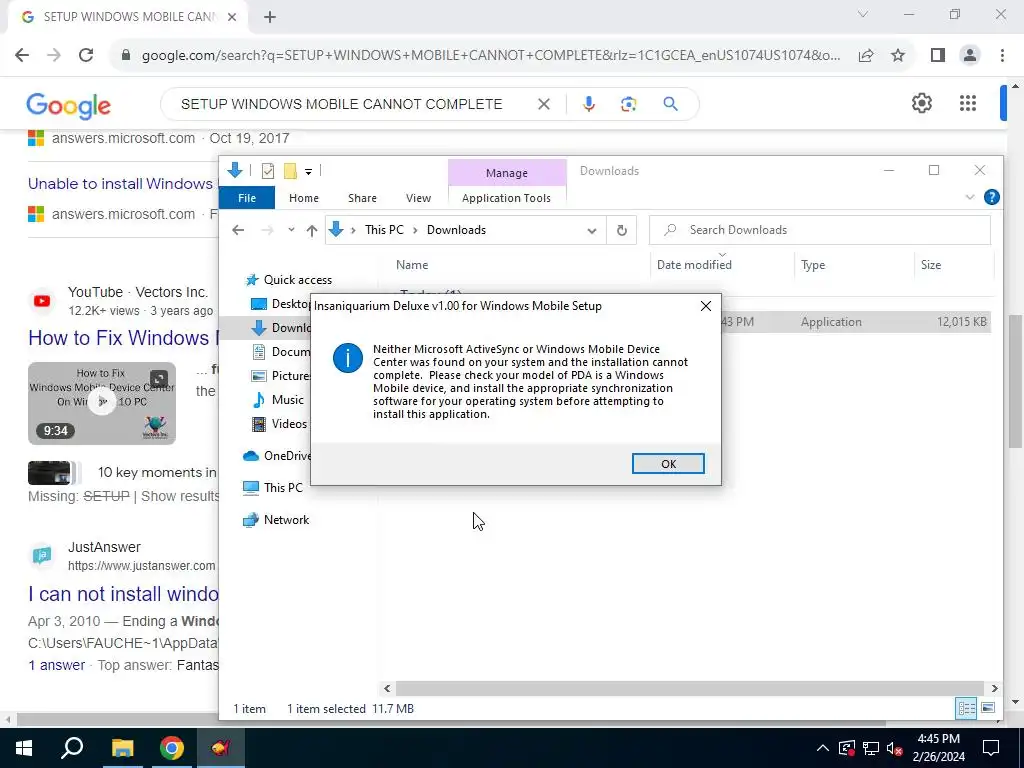This screenshot has height=768, width=1024.
Task: Select OneDrive in navigation pane
Action: click(x=277, y=456)
